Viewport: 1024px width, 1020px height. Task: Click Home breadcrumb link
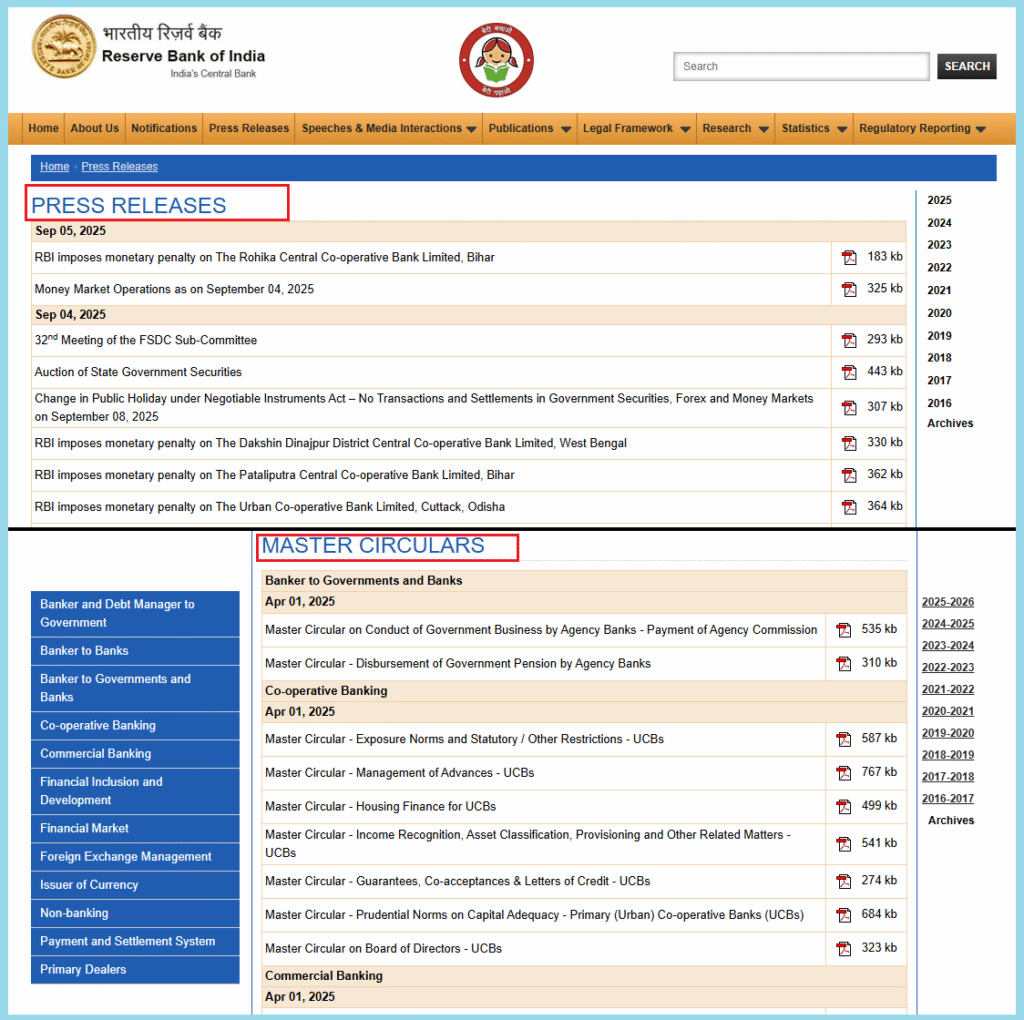tap(54, 167)
